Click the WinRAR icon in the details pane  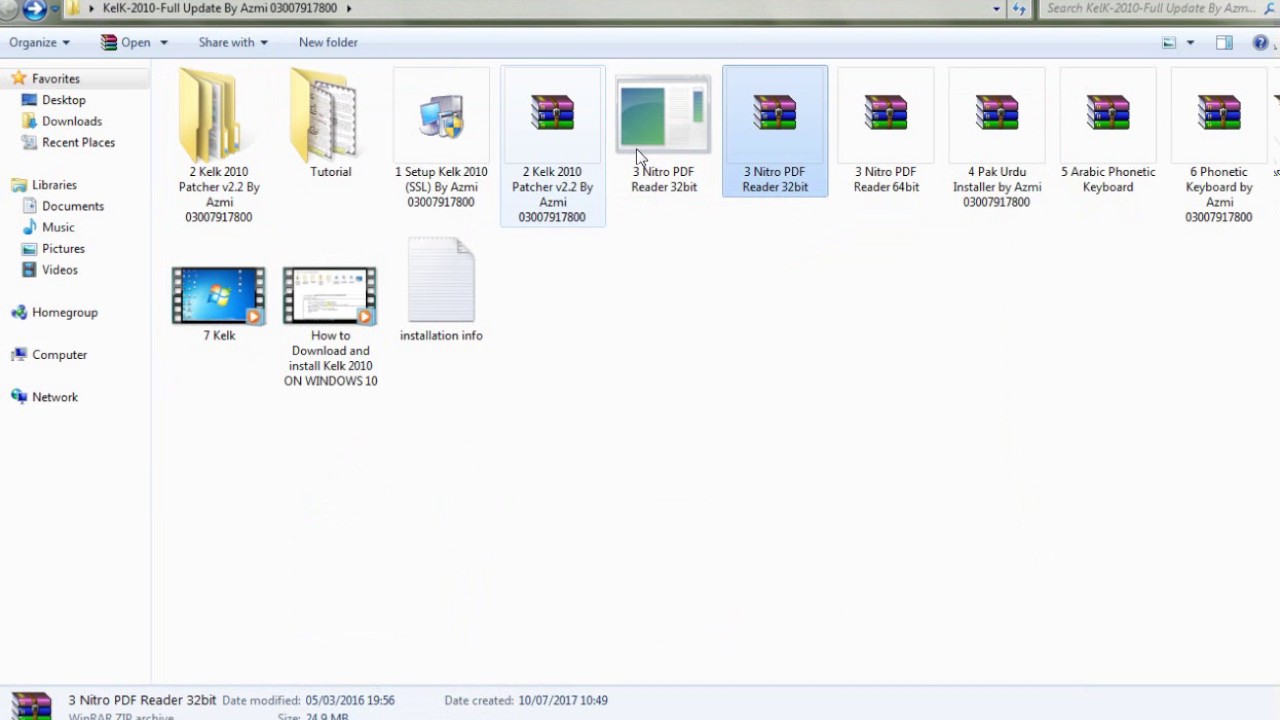pos(30,705)
